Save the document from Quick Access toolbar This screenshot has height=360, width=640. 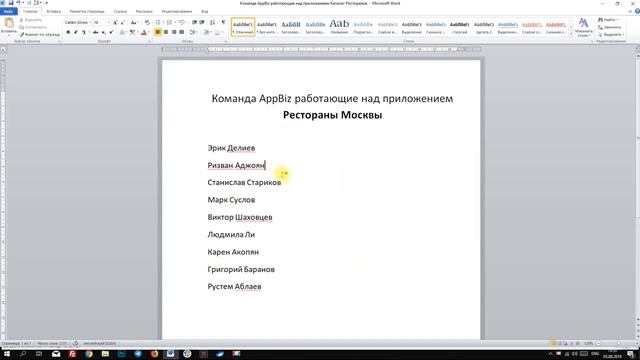point(11,3)
